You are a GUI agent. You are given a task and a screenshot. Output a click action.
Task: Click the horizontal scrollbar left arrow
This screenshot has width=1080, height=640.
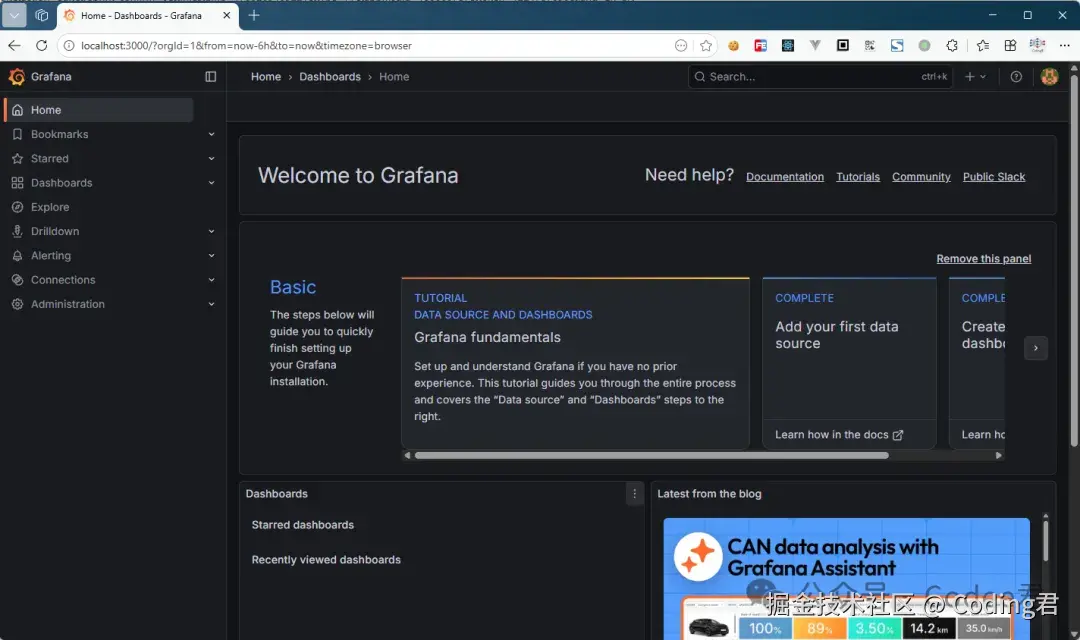point(407,455)
